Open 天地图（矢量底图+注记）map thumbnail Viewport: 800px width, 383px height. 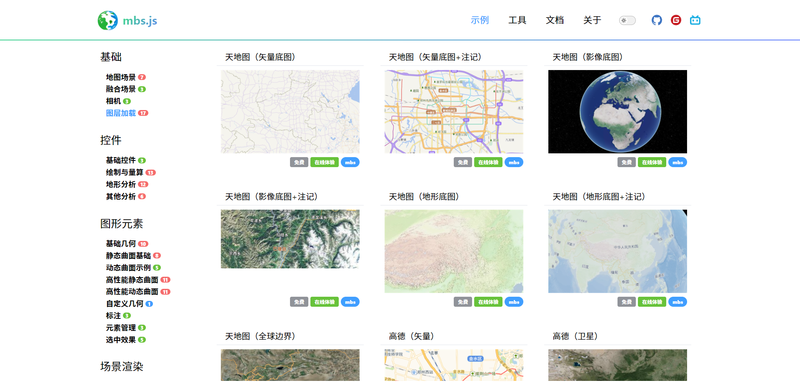454,112
